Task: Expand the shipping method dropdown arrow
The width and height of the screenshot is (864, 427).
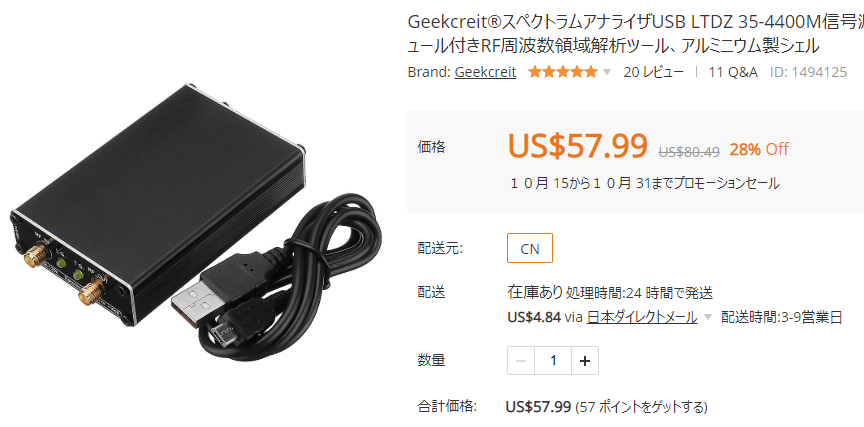Action: point(708,318)
